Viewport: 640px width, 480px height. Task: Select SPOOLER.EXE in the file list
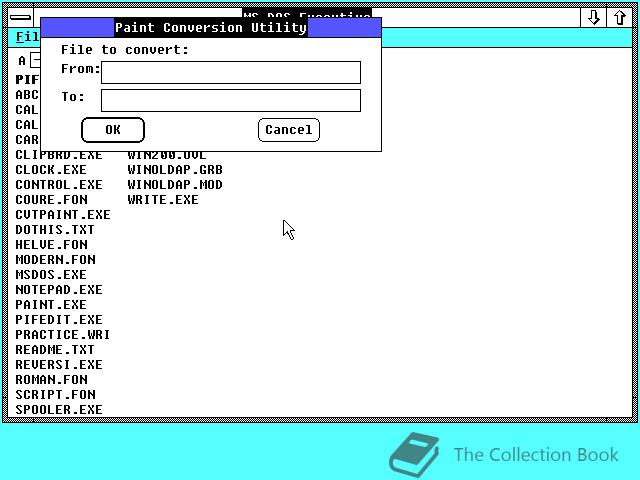tap(59, 410)
